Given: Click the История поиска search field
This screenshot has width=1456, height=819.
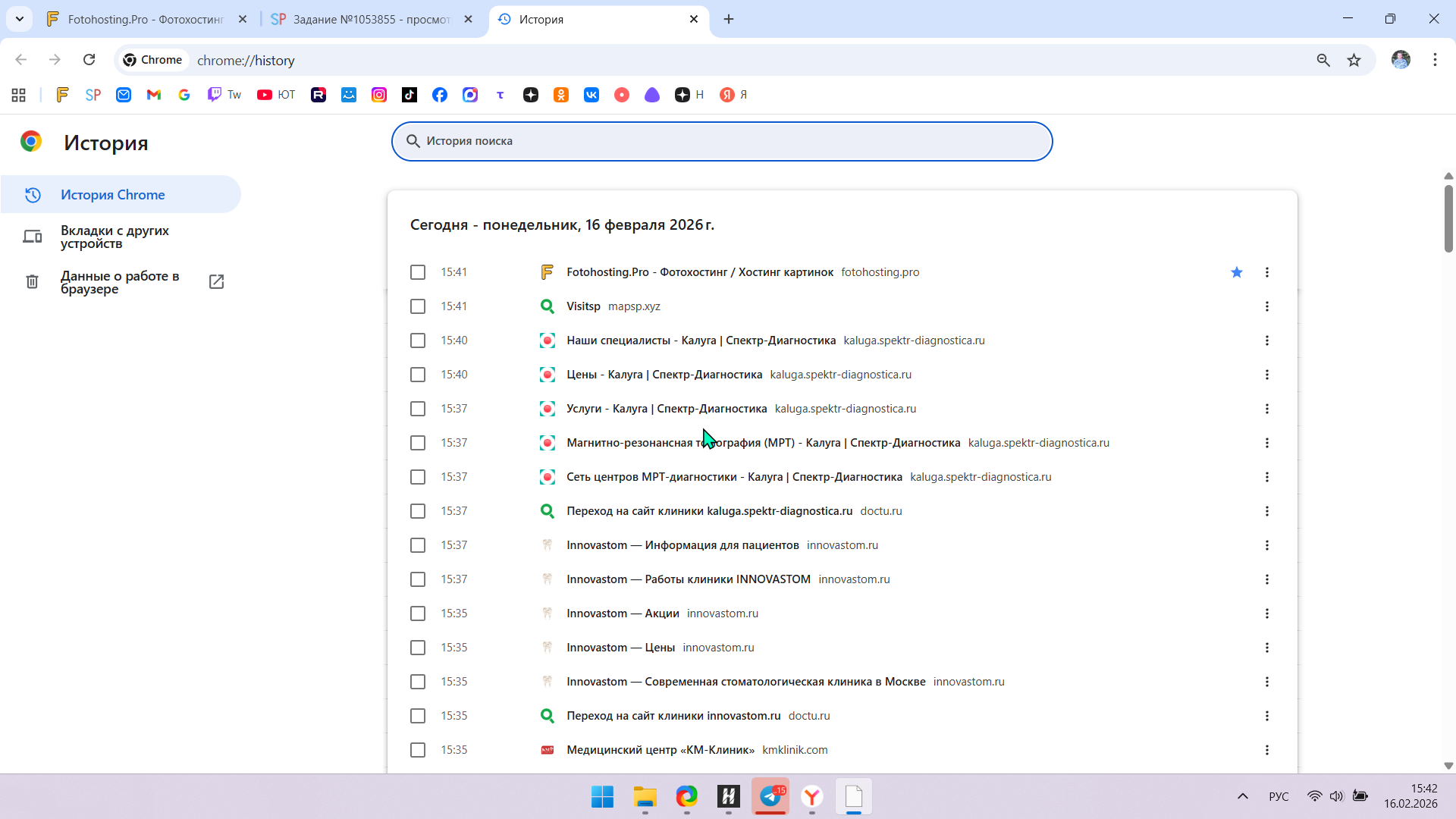Looking at the screenshot, I should (x=721, y=141).
